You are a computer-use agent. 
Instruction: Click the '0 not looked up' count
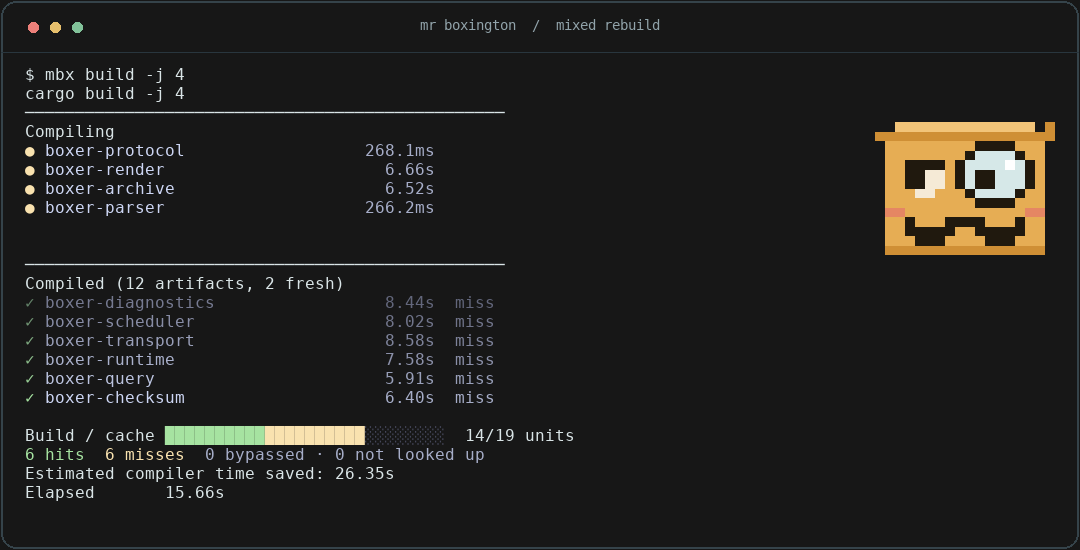[x=410, y=455]
